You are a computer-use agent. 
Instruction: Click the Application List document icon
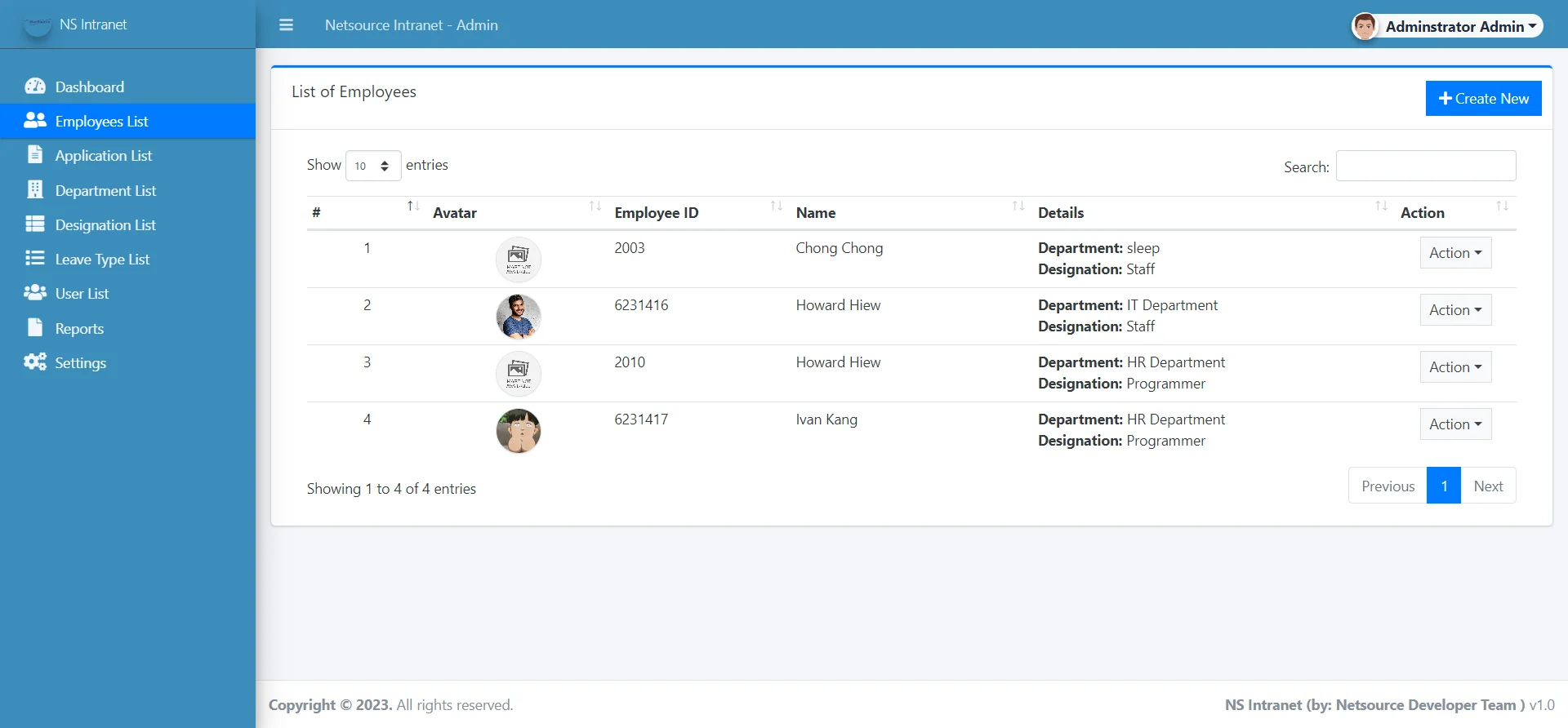tap(35, 155)
